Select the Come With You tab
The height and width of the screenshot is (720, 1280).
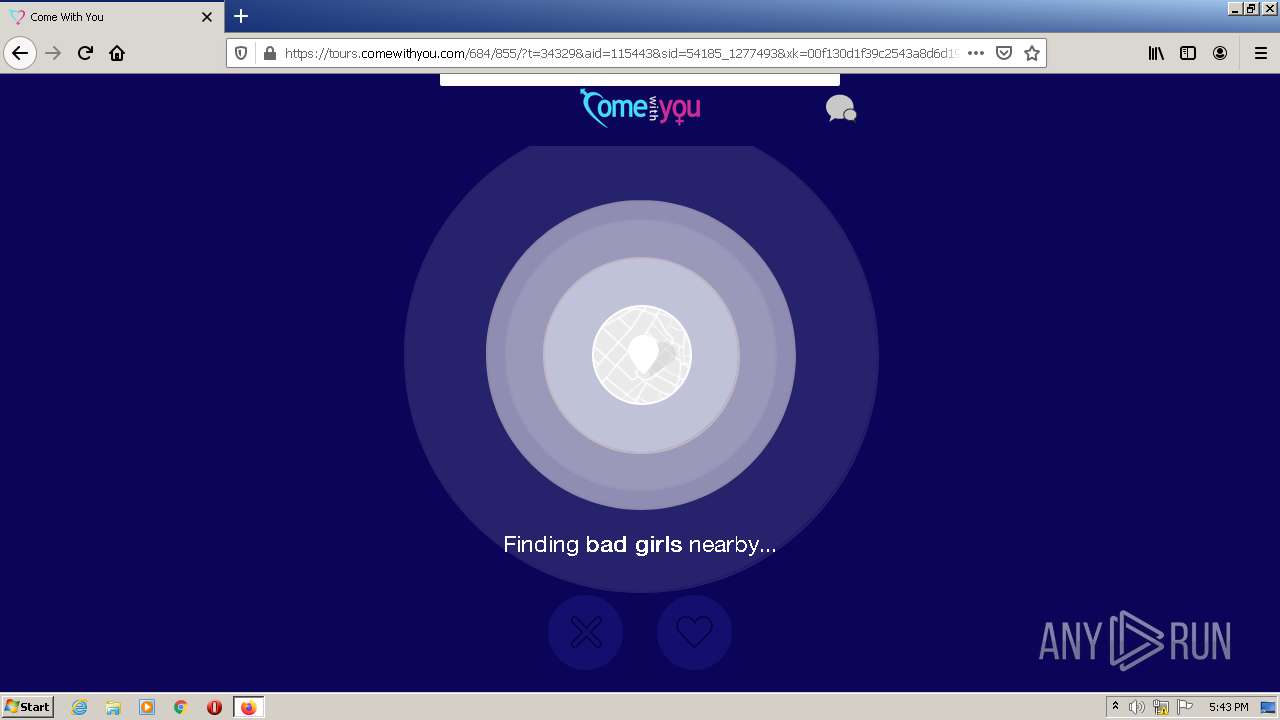[112, 17]
